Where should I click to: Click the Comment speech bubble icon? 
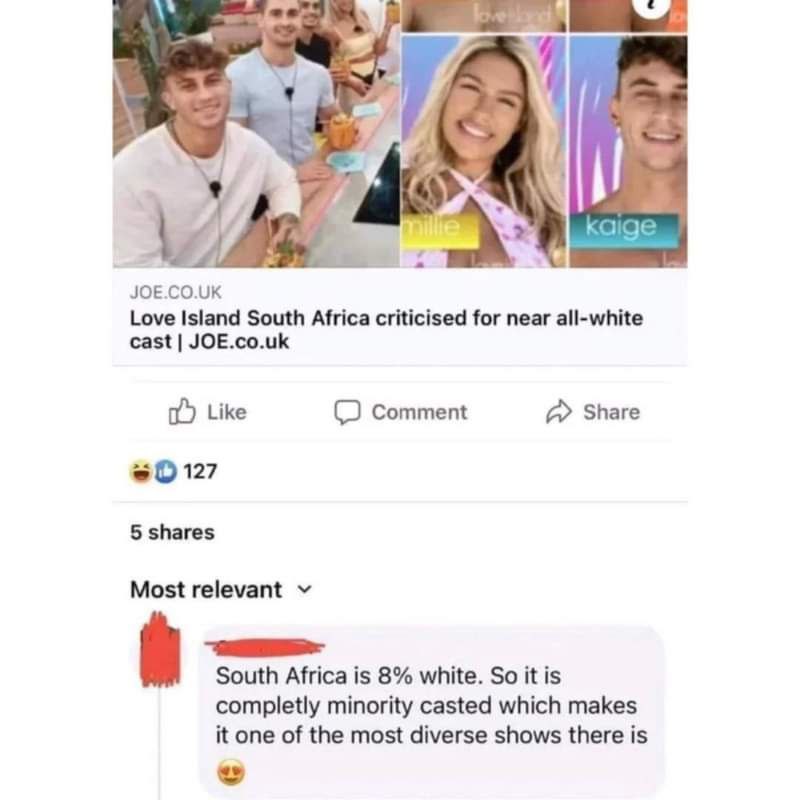click(x=347, y=412)
